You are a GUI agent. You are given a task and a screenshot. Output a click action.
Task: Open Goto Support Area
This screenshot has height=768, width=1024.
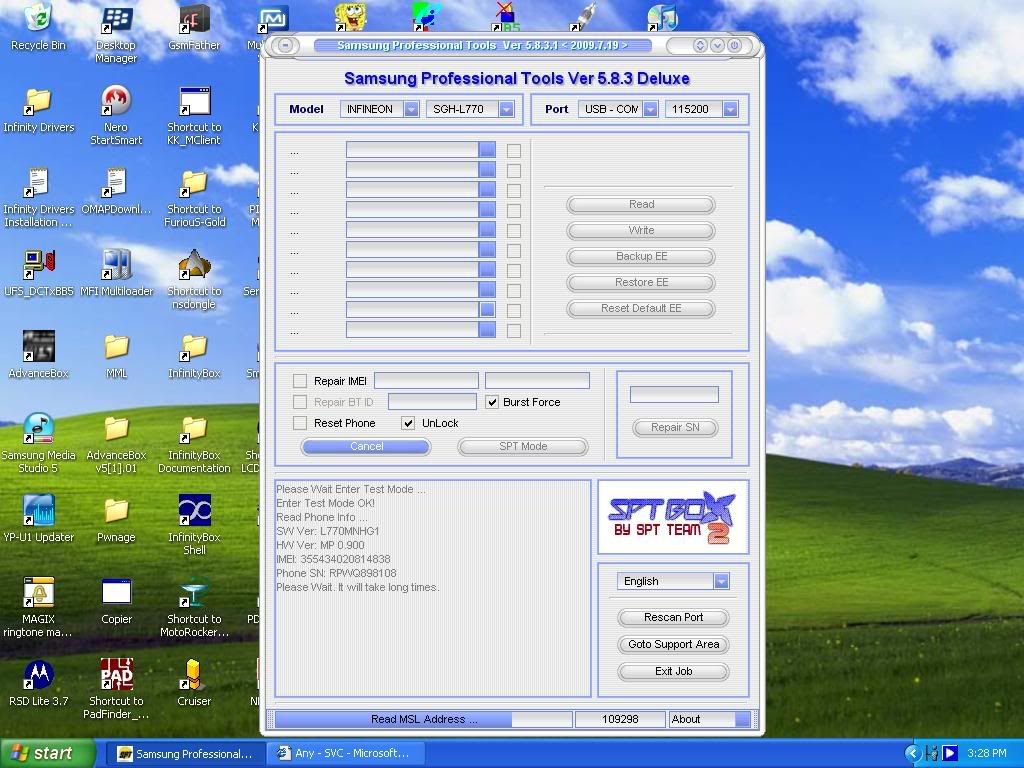coord(673,644)
